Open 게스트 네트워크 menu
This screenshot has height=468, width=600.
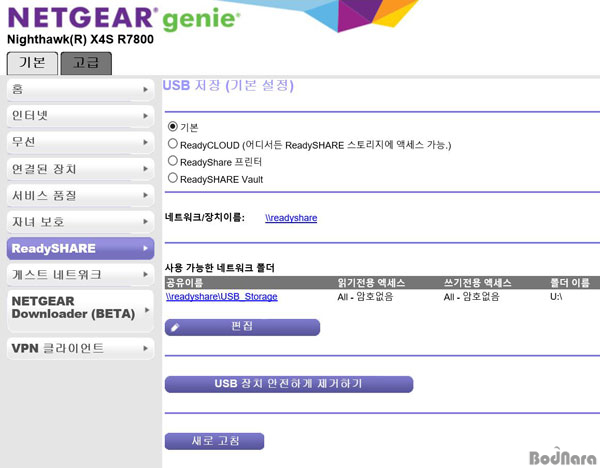click(80, 275)
